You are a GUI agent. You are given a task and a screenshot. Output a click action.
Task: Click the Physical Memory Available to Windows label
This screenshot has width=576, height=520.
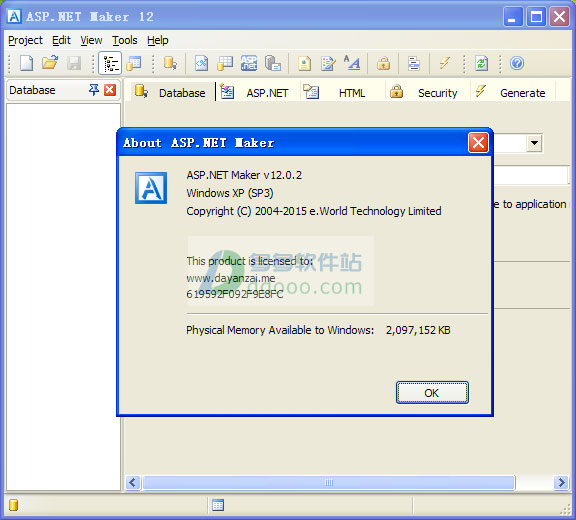[x=280, y=330]
